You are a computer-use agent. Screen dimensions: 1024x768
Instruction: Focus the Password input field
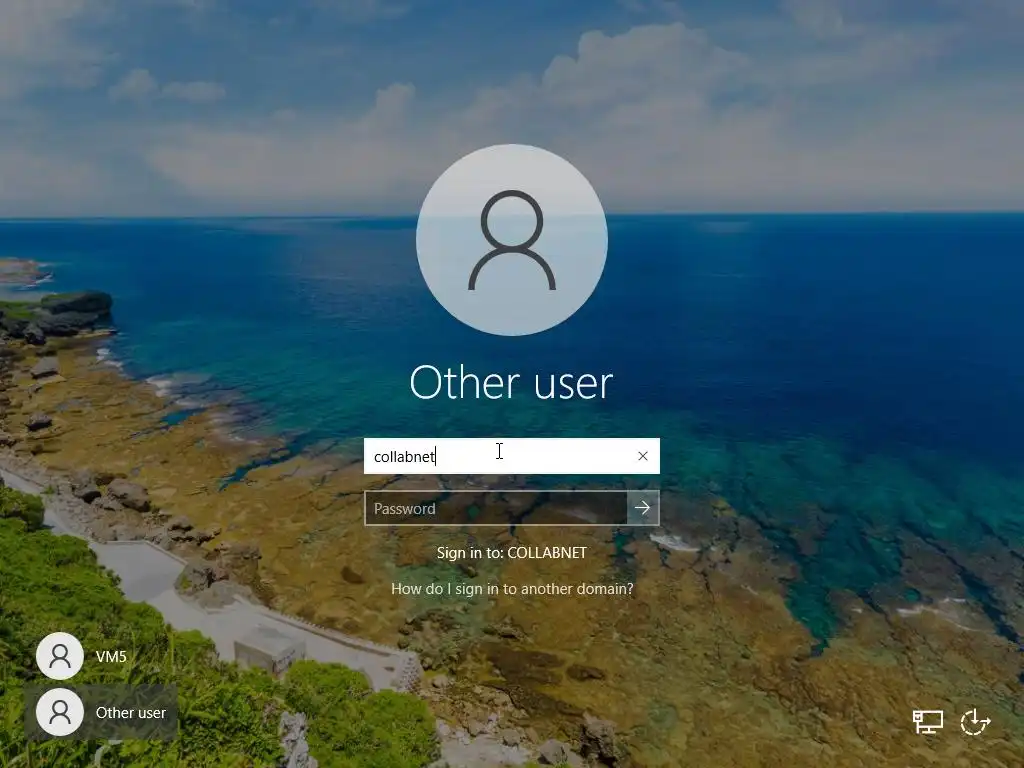pos(496,508)
